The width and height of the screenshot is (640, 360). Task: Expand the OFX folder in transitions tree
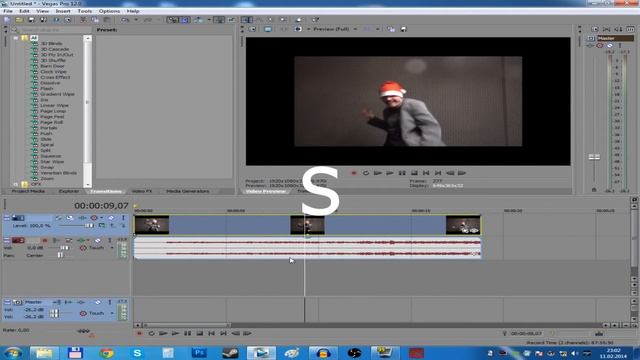click(x=16, y=184)
